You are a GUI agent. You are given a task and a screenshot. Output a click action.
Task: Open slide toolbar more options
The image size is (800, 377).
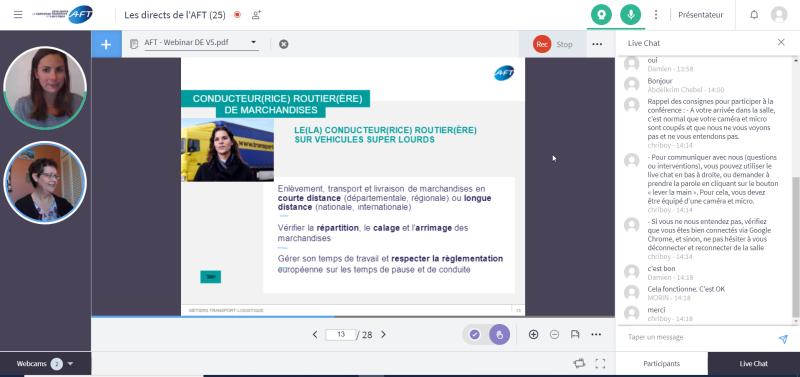[596, 335]
